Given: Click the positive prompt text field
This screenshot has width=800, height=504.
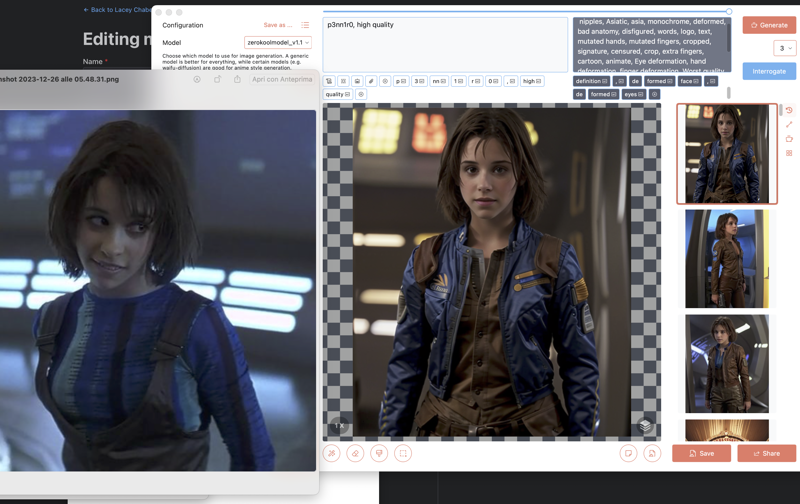Looking at the screenshot, I should pyautogui.click(x=445, y=45).
